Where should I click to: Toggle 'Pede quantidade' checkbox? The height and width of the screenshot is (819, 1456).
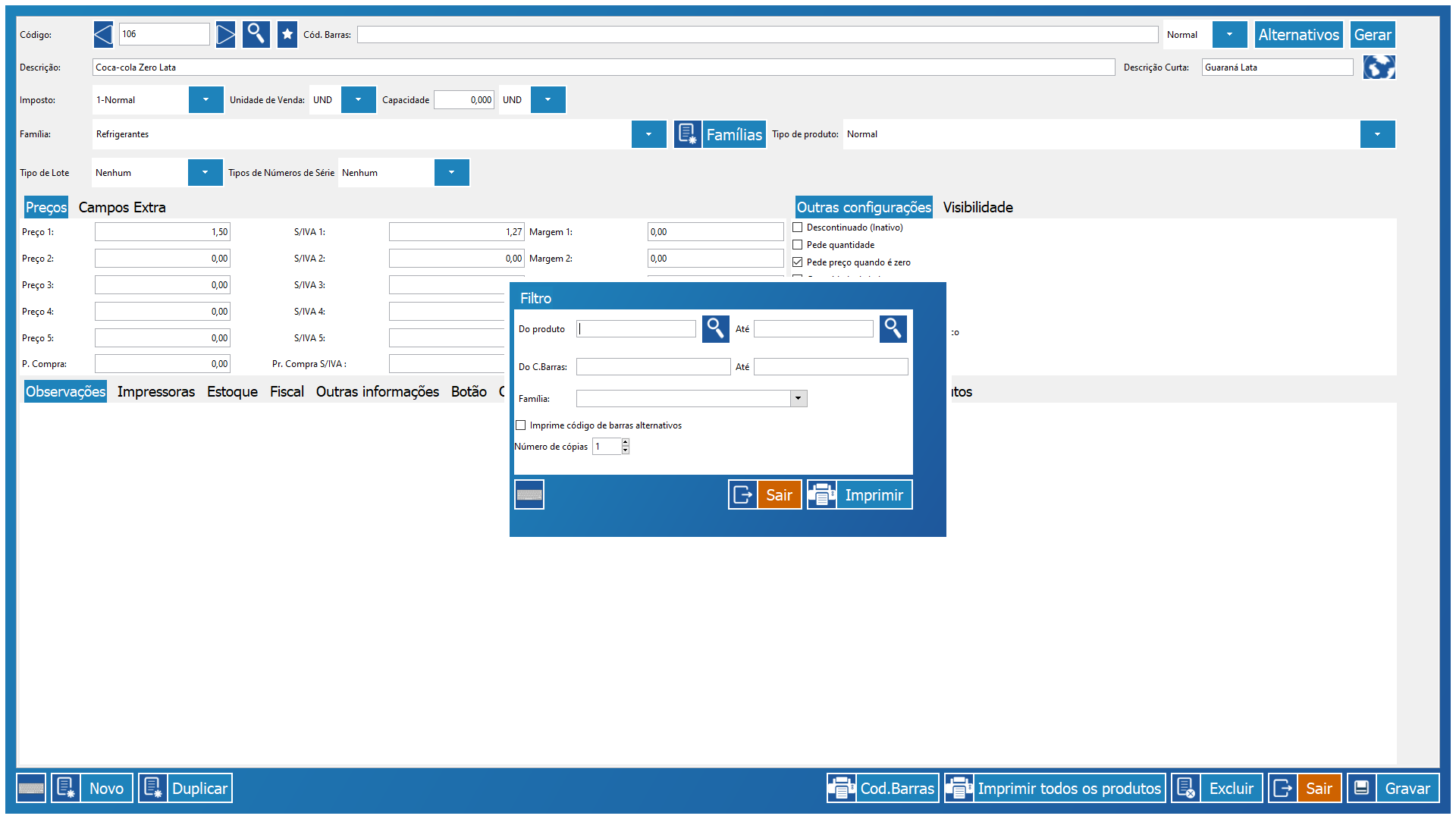(798, 245)
